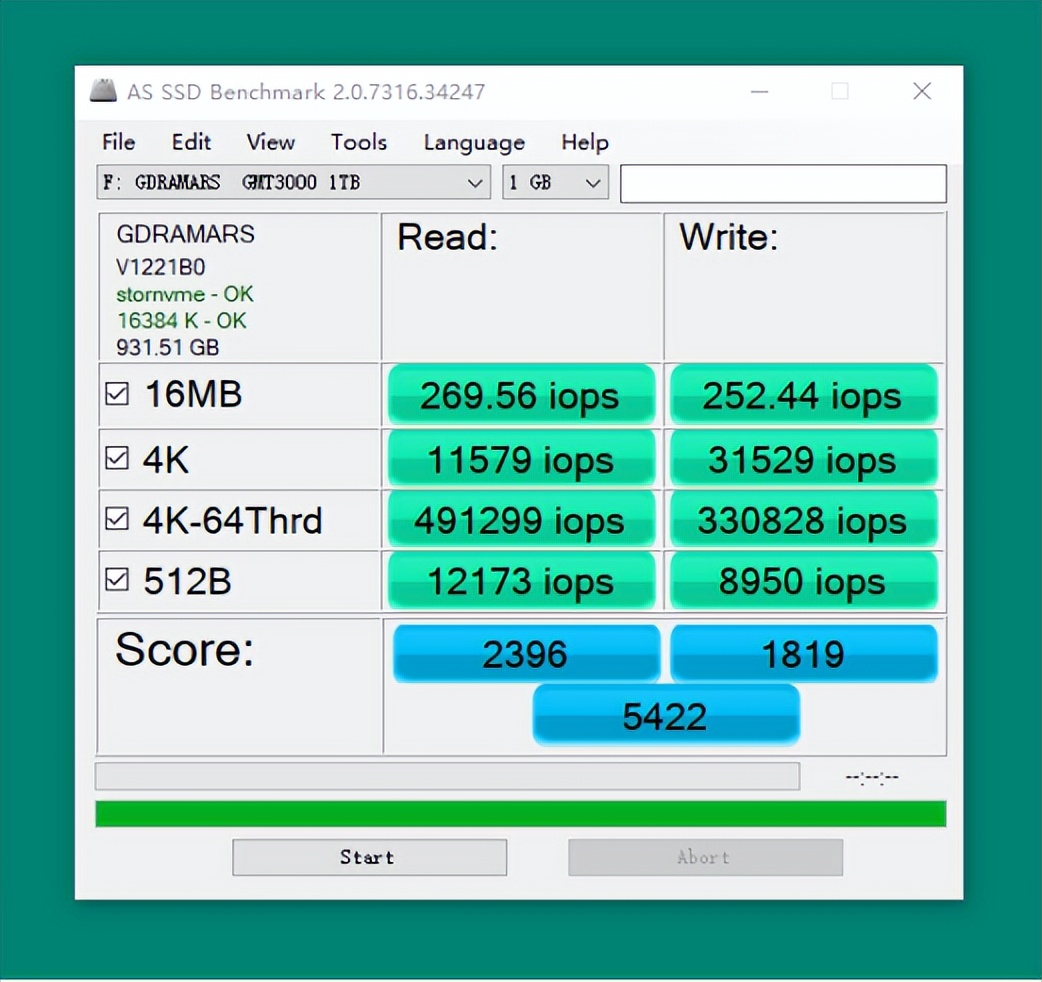This screenshot has height=982, width=1042.
Task: Open the File menu
Action: [117, 142]
